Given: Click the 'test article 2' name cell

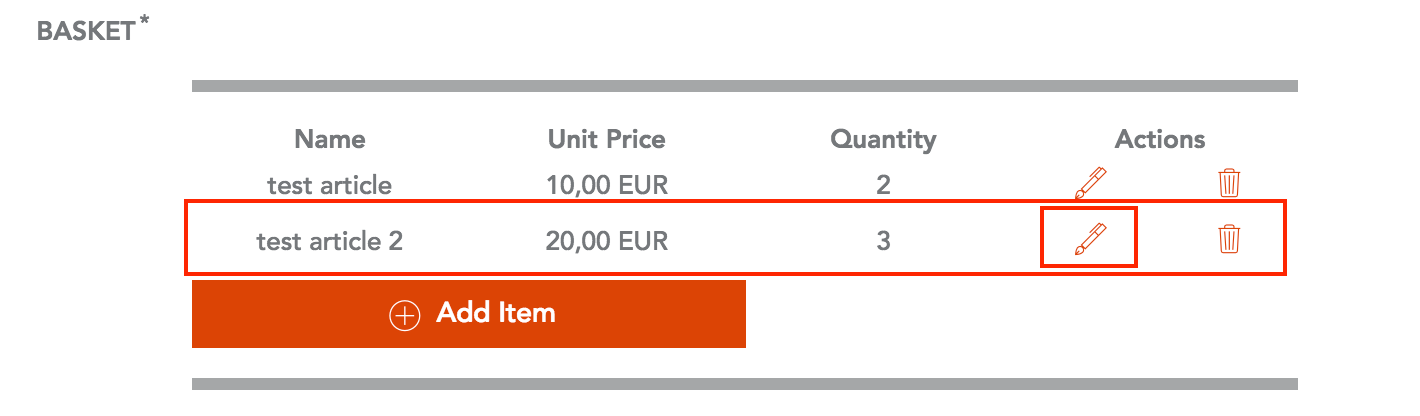Looking at the screenshot, I should (330, 240).
